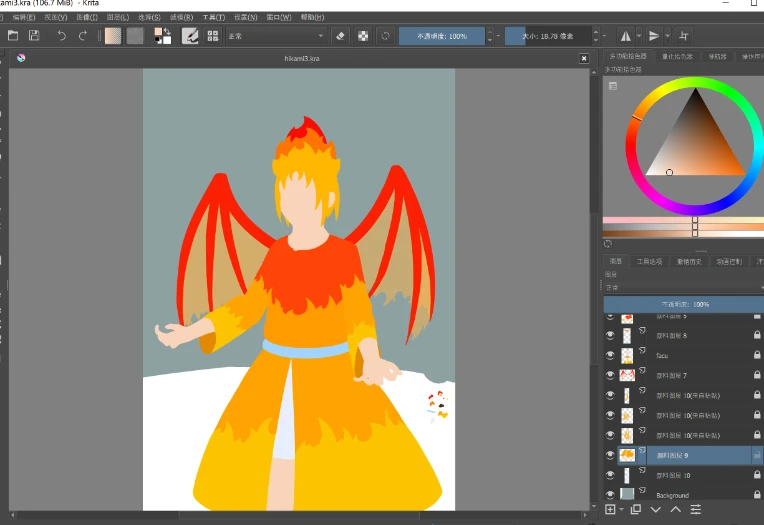The width and height of the screenshot is (764, 525).
Task: Open the Image (I) menu
Action: (87, 17)
